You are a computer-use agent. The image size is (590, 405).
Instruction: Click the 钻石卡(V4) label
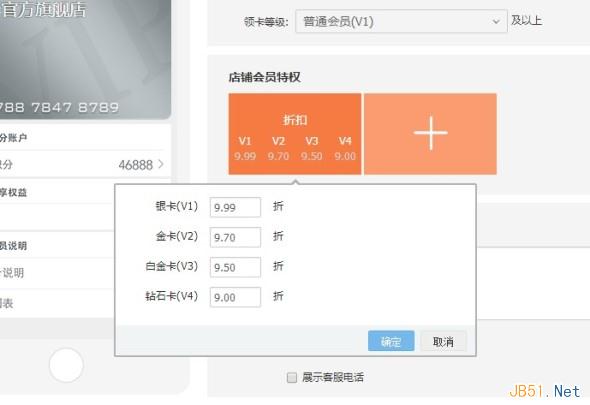point(172,296)
